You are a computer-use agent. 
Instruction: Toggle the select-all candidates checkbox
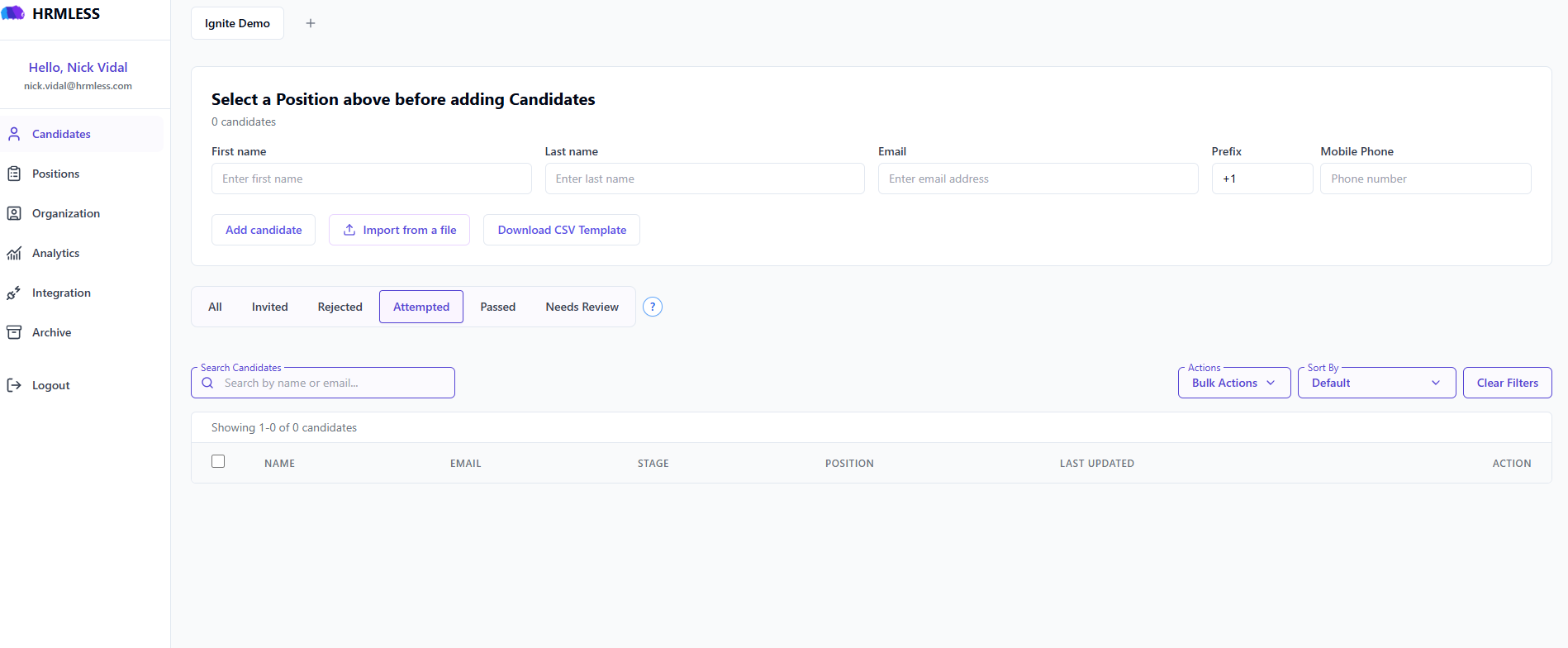[218, 461]
